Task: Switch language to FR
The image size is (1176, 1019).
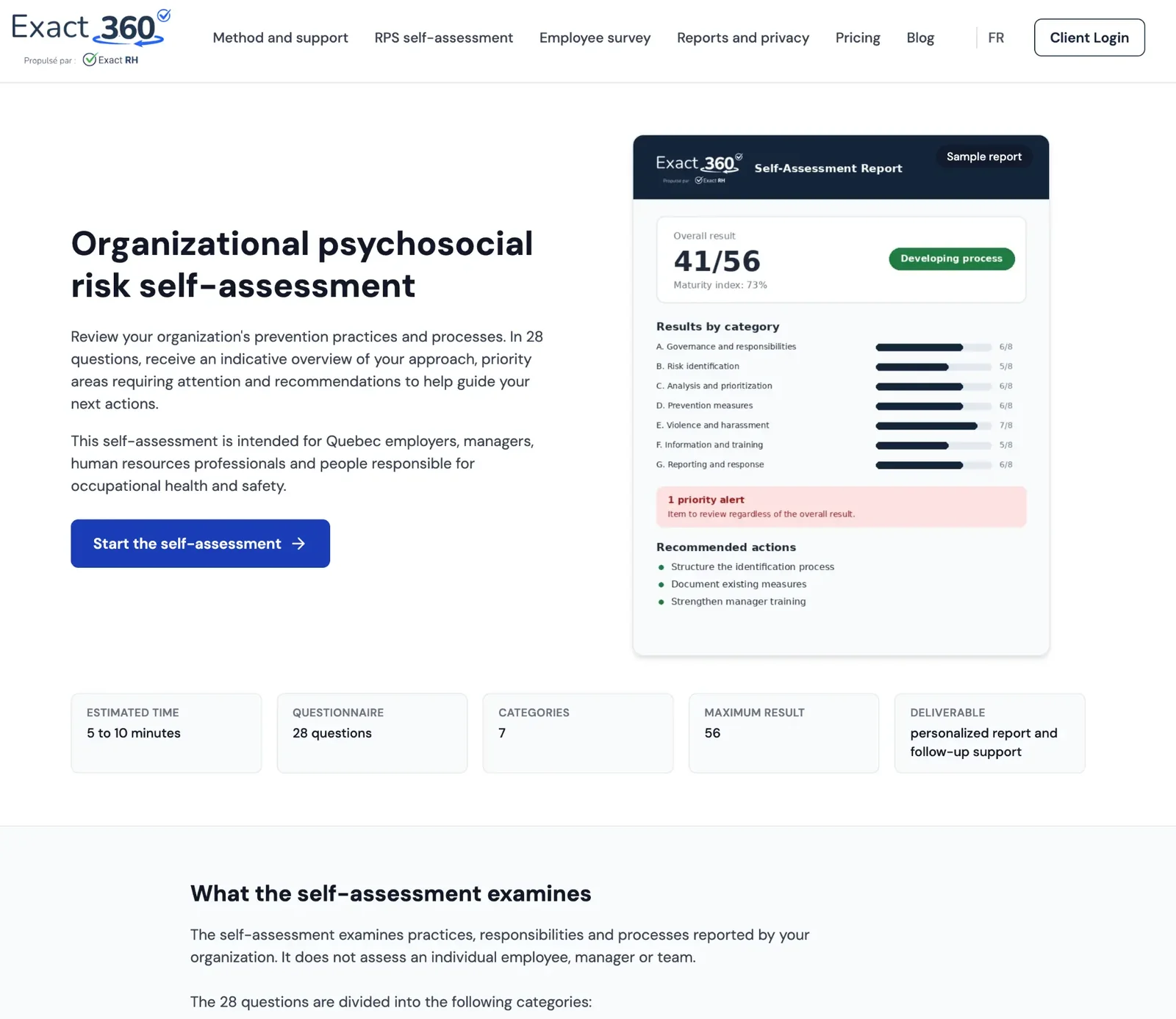Action: coord(995,37)
